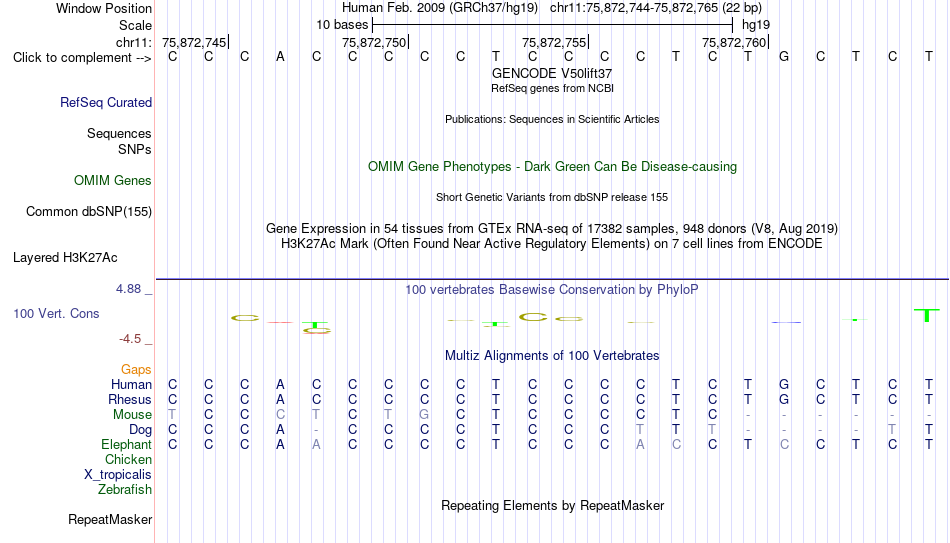
Task: Click the Scale label
Action: pos(136,25)
